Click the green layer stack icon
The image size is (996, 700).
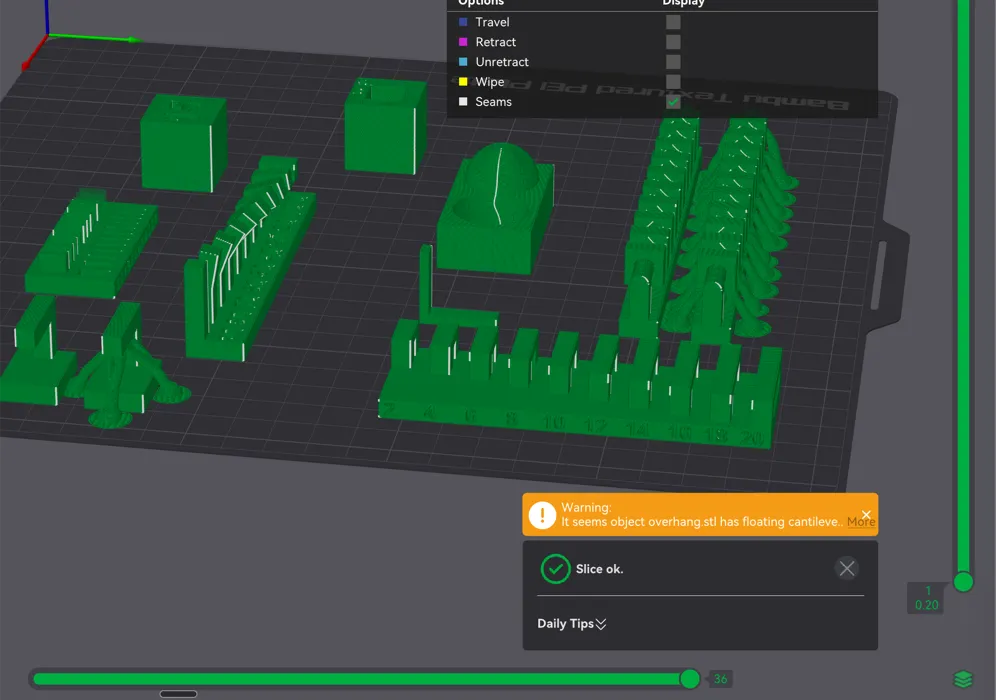click(x=963, y=678)
